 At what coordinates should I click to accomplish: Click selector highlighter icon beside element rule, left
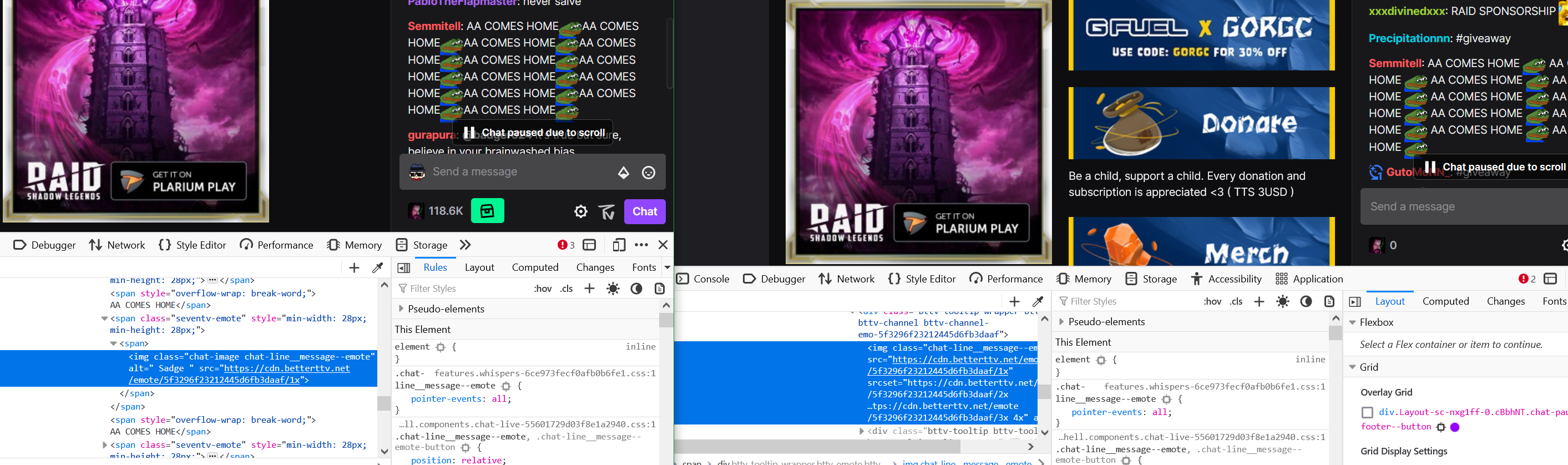(x=441, y=347)
